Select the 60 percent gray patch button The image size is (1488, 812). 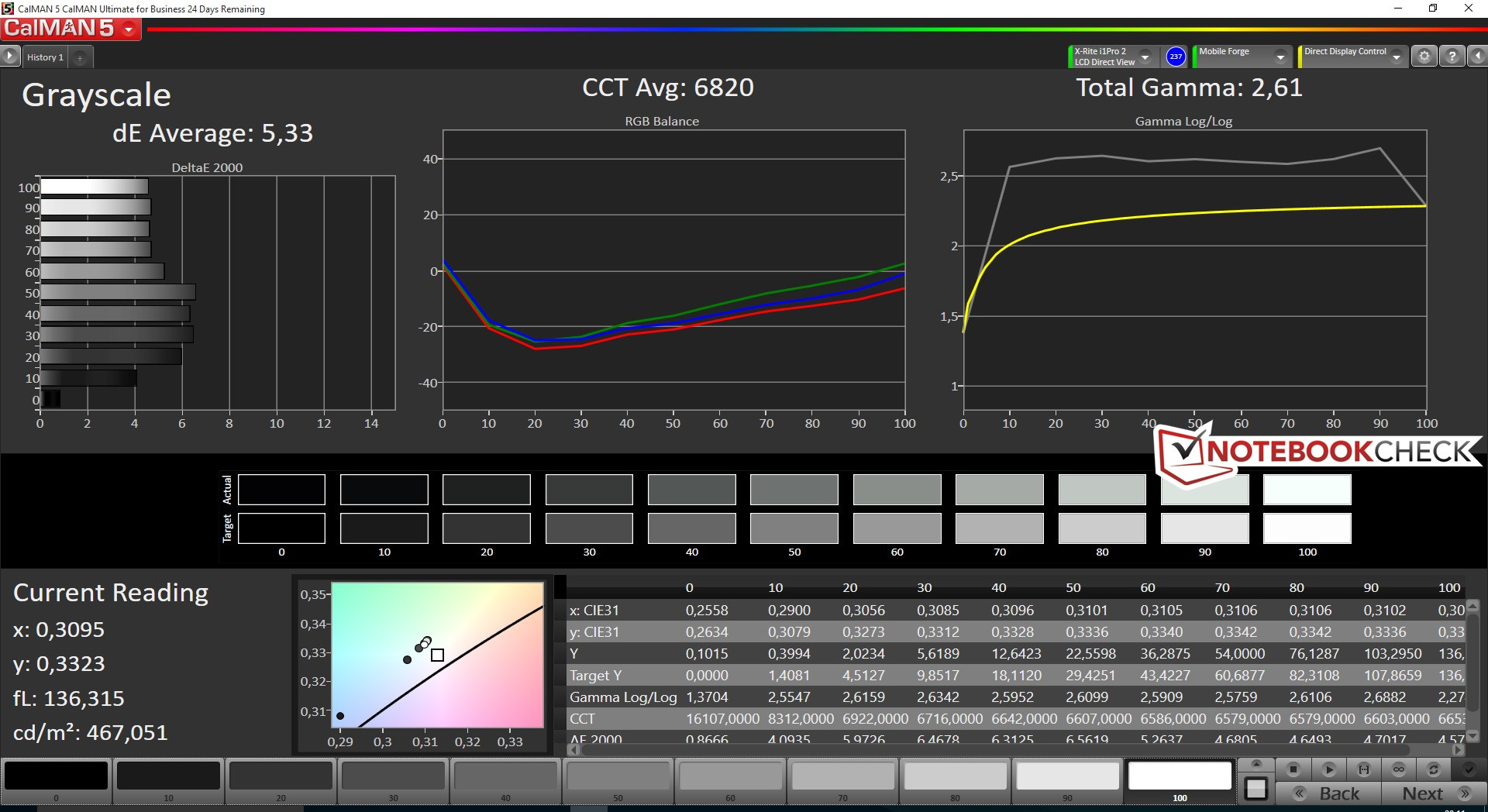(730, 781)
